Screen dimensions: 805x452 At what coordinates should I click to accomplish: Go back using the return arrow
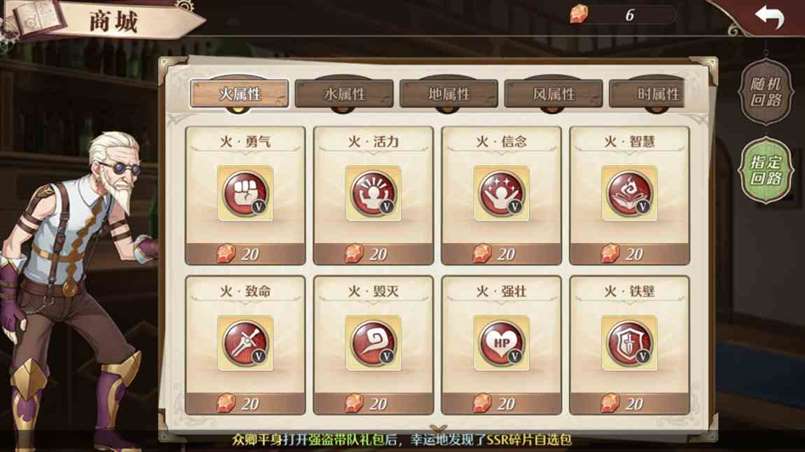pyautogui.click(x=769, y=16)
